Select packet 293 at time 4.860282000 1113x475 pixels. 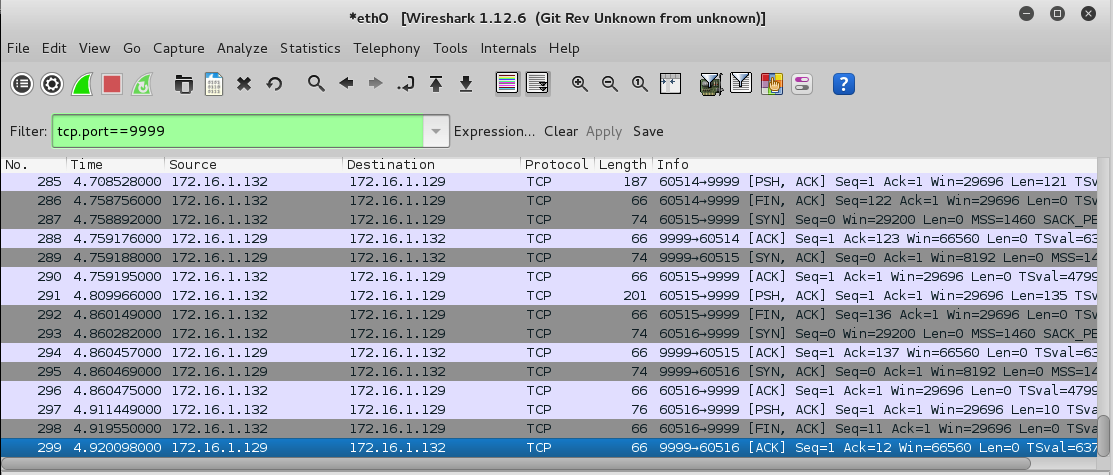click(x=549, y=334)
